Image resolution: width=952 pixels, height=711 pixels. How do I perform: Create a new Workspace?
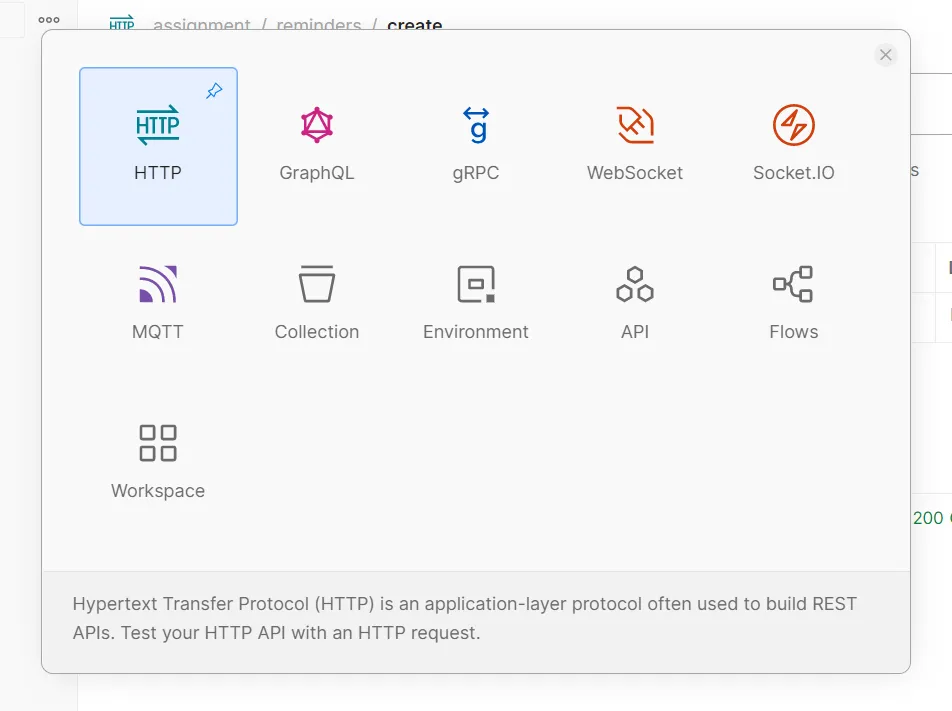pyautogui.click(x=157, y=460)
